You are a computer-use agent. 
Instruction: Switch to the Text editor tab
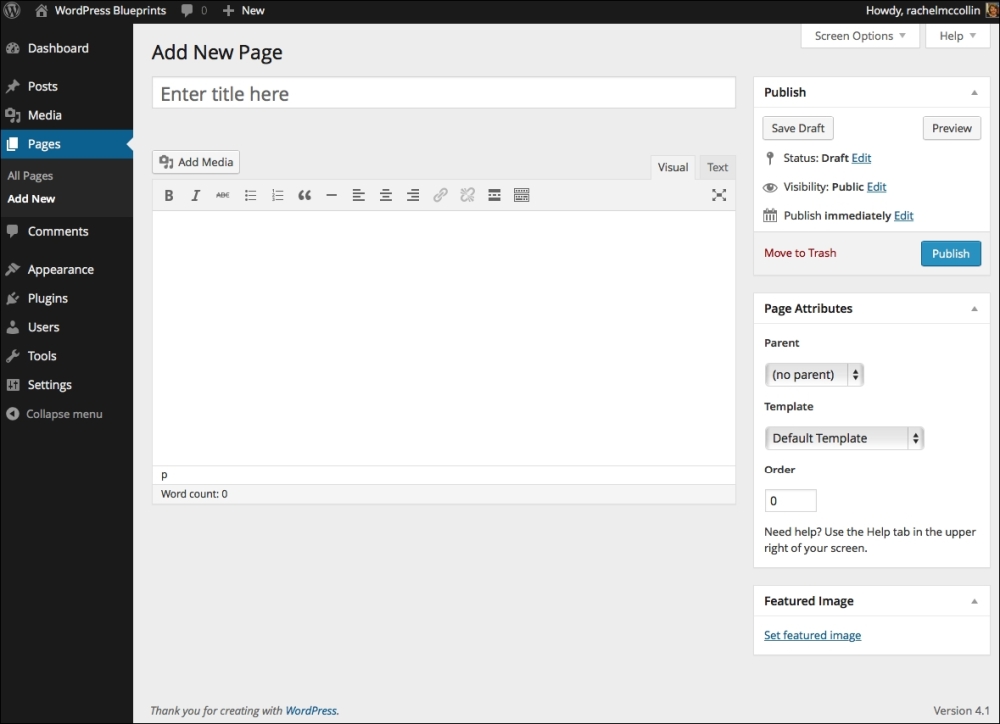coord(717,167)
